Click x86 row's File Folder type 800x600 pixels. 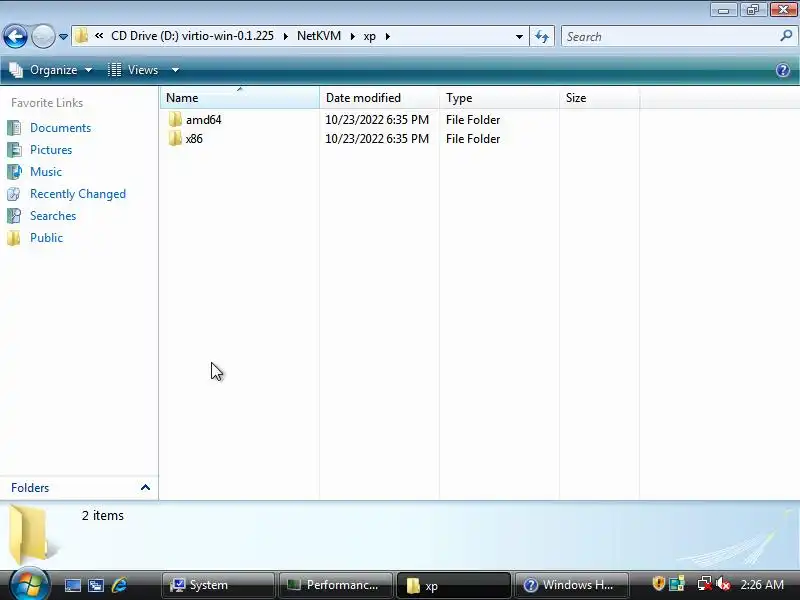(473, 139)
